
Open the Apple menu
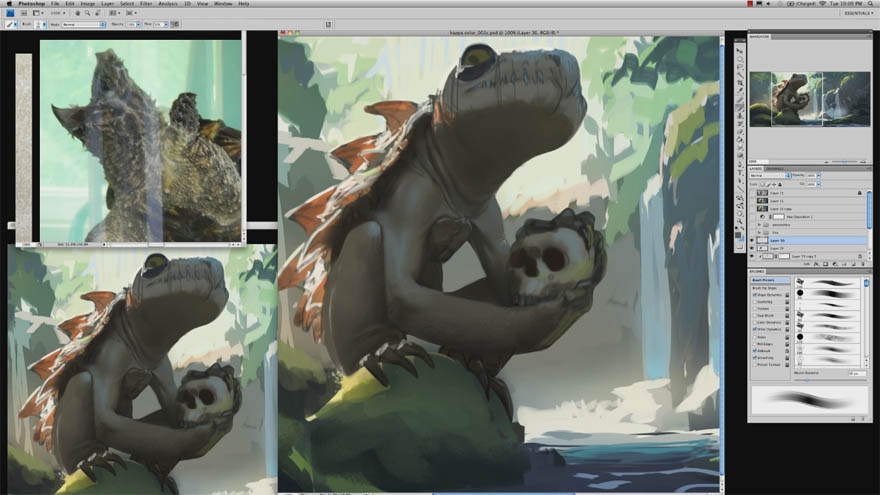click(x=9, y=3)
